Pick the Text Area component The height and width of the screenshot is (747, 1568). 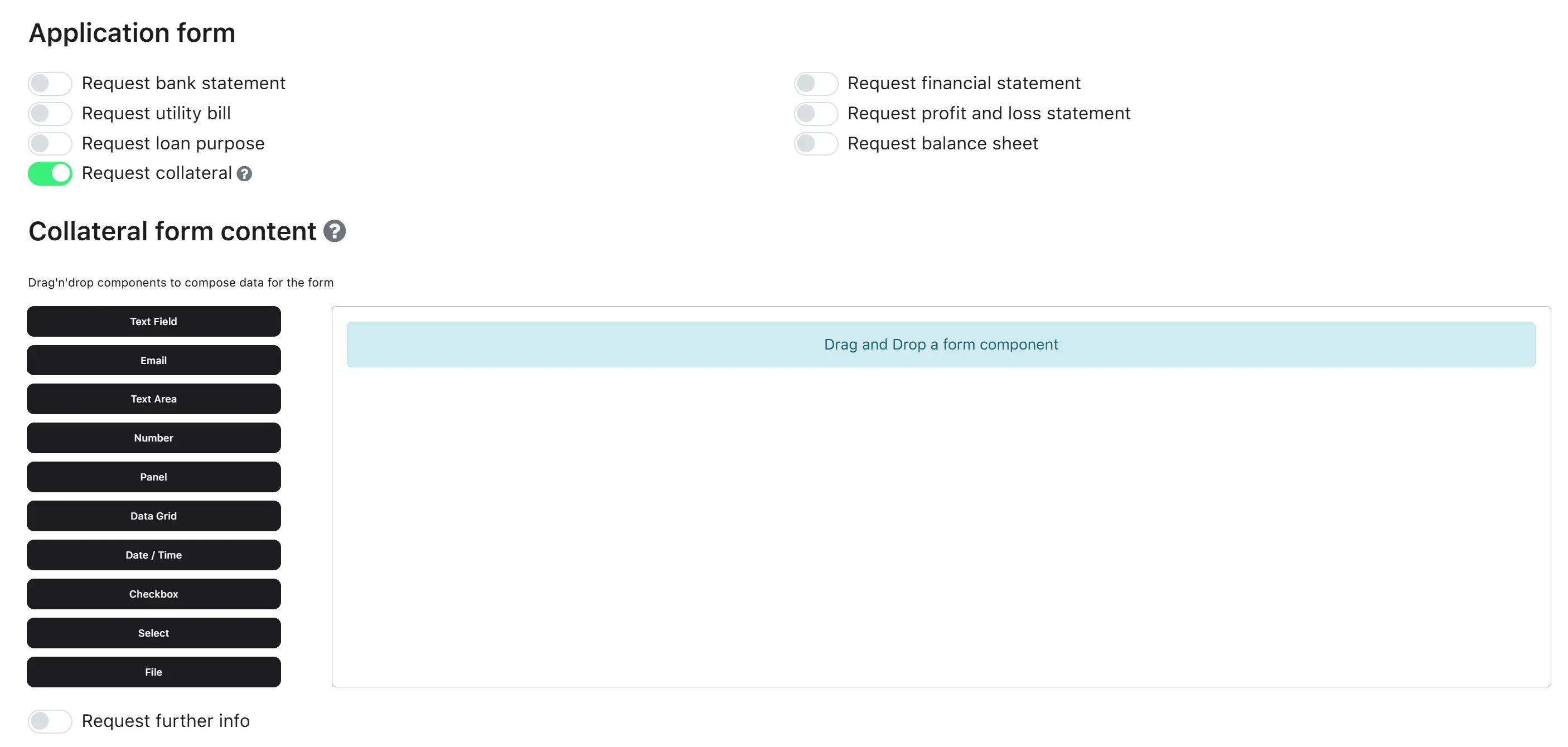pos(153,399)
